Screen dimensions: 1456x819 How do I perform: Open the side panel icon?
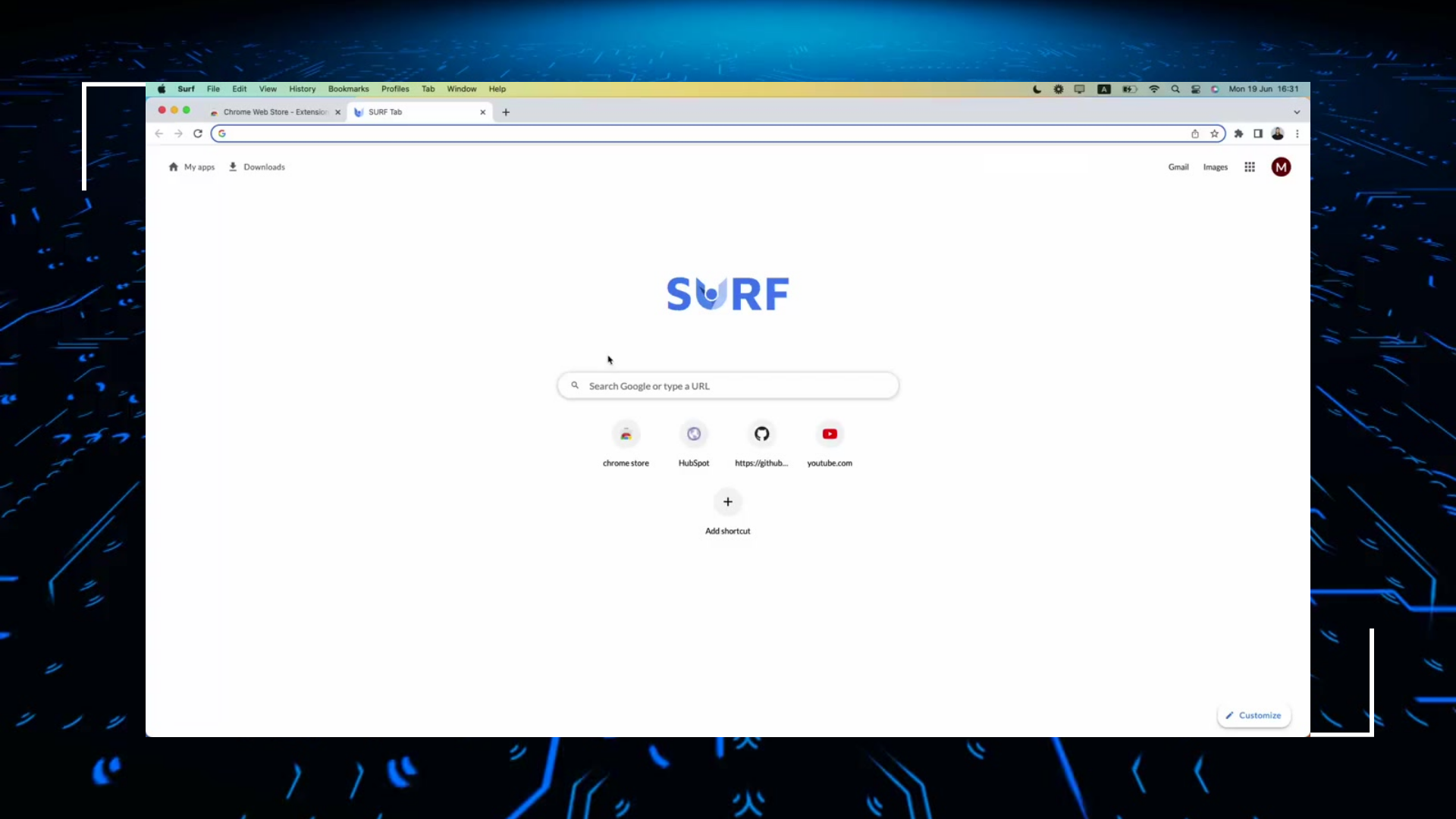click(1258, 133)
